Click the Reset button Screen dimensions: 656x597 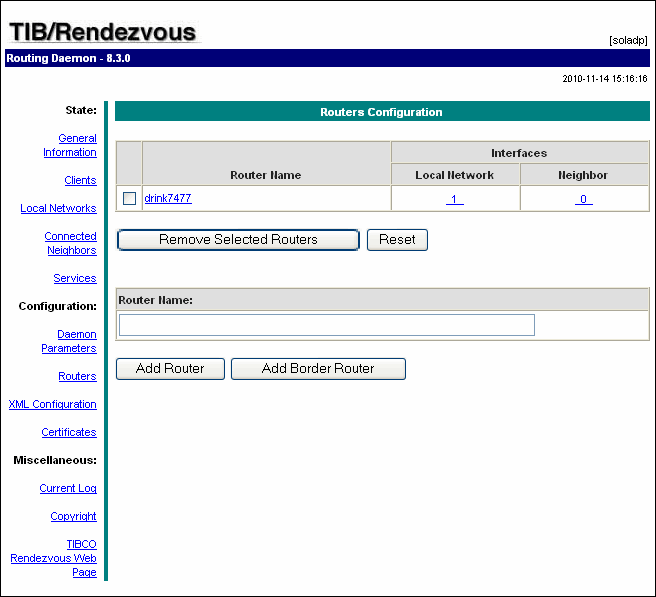397,240
